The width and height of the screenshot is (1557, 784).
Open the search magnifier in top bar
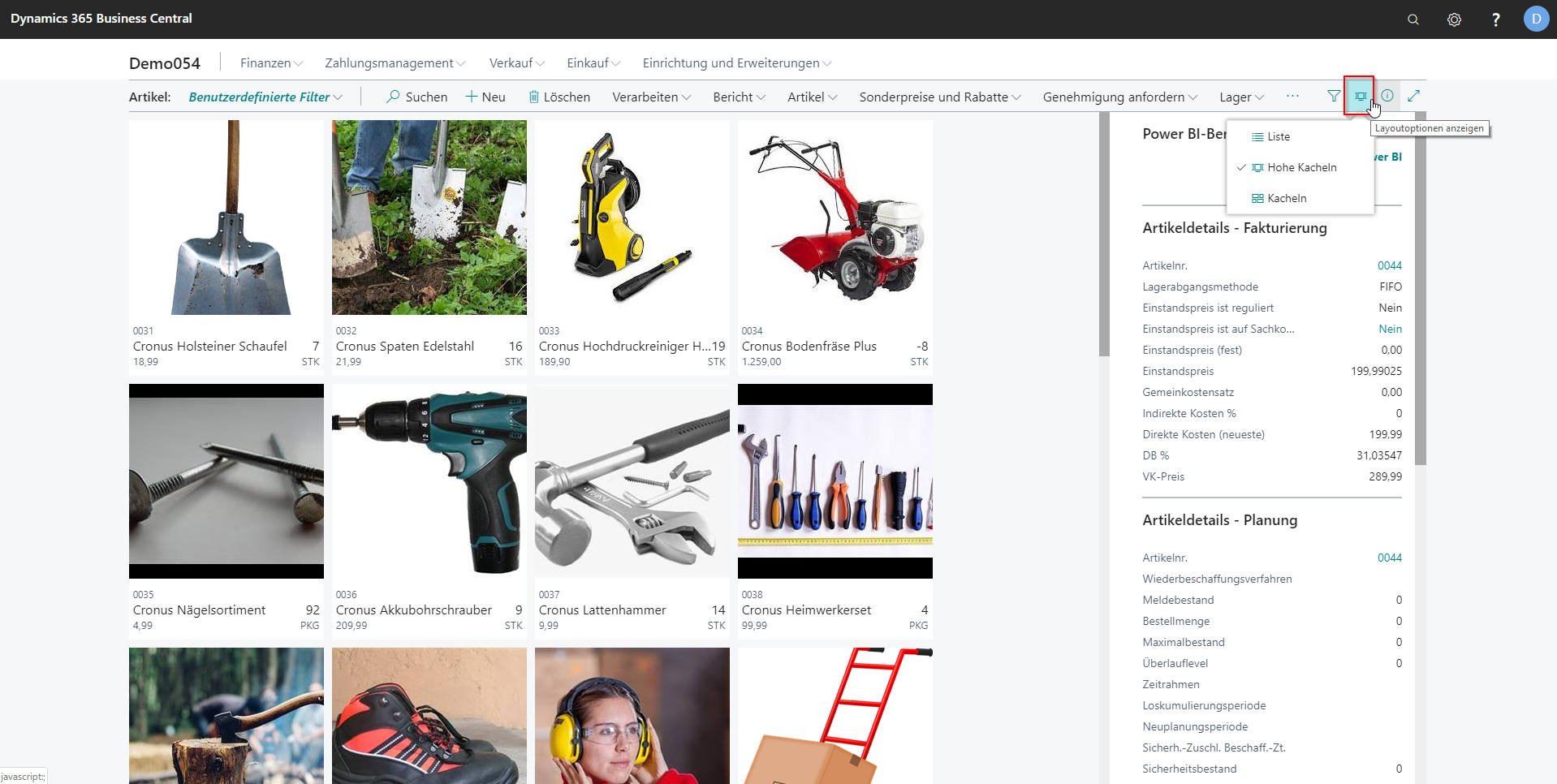(1413, 19)
